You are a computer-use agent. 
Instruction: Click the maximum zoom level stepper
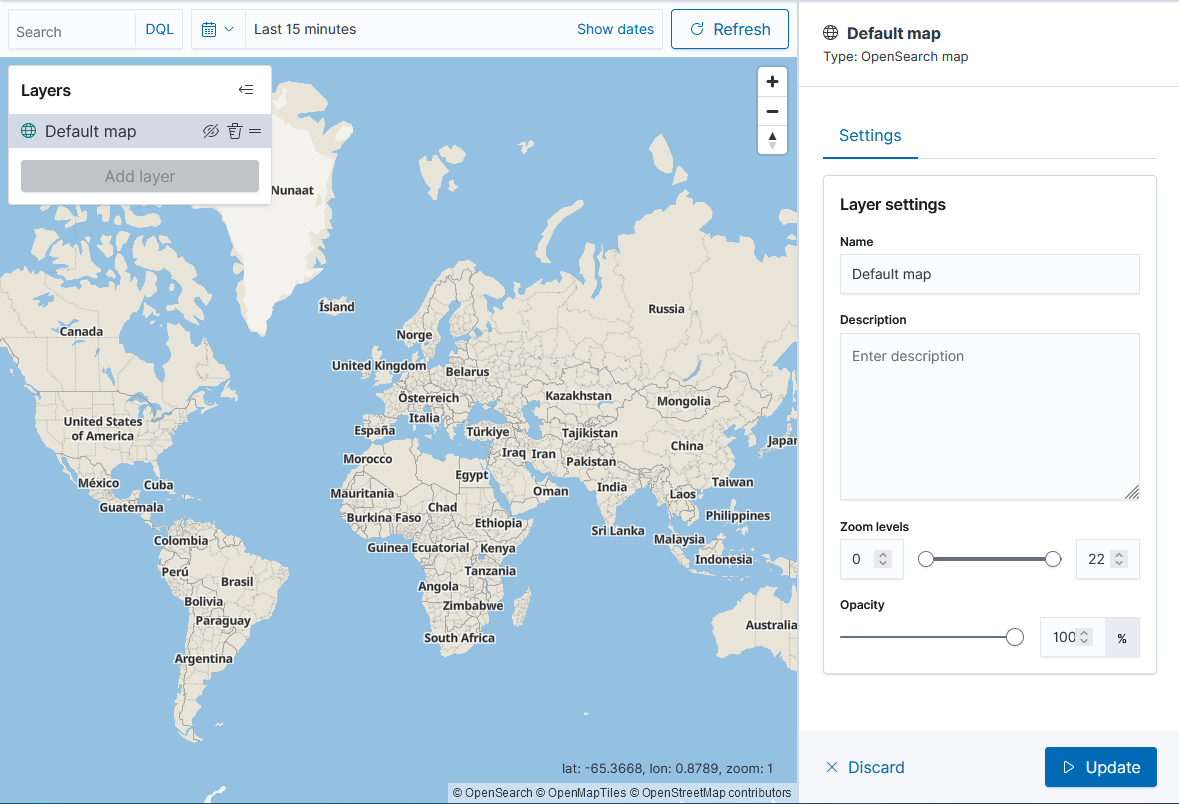click(x=1118, y=559)
